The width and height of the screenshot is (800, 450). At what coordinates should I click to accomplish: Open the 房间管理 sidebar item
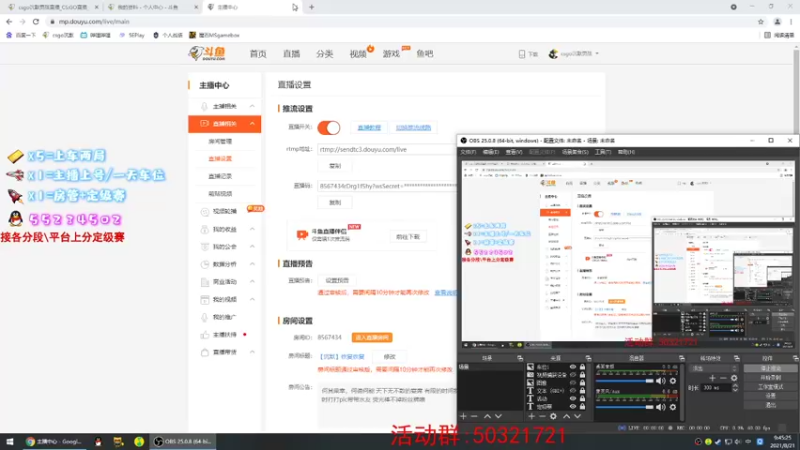(x=220, y=141)
